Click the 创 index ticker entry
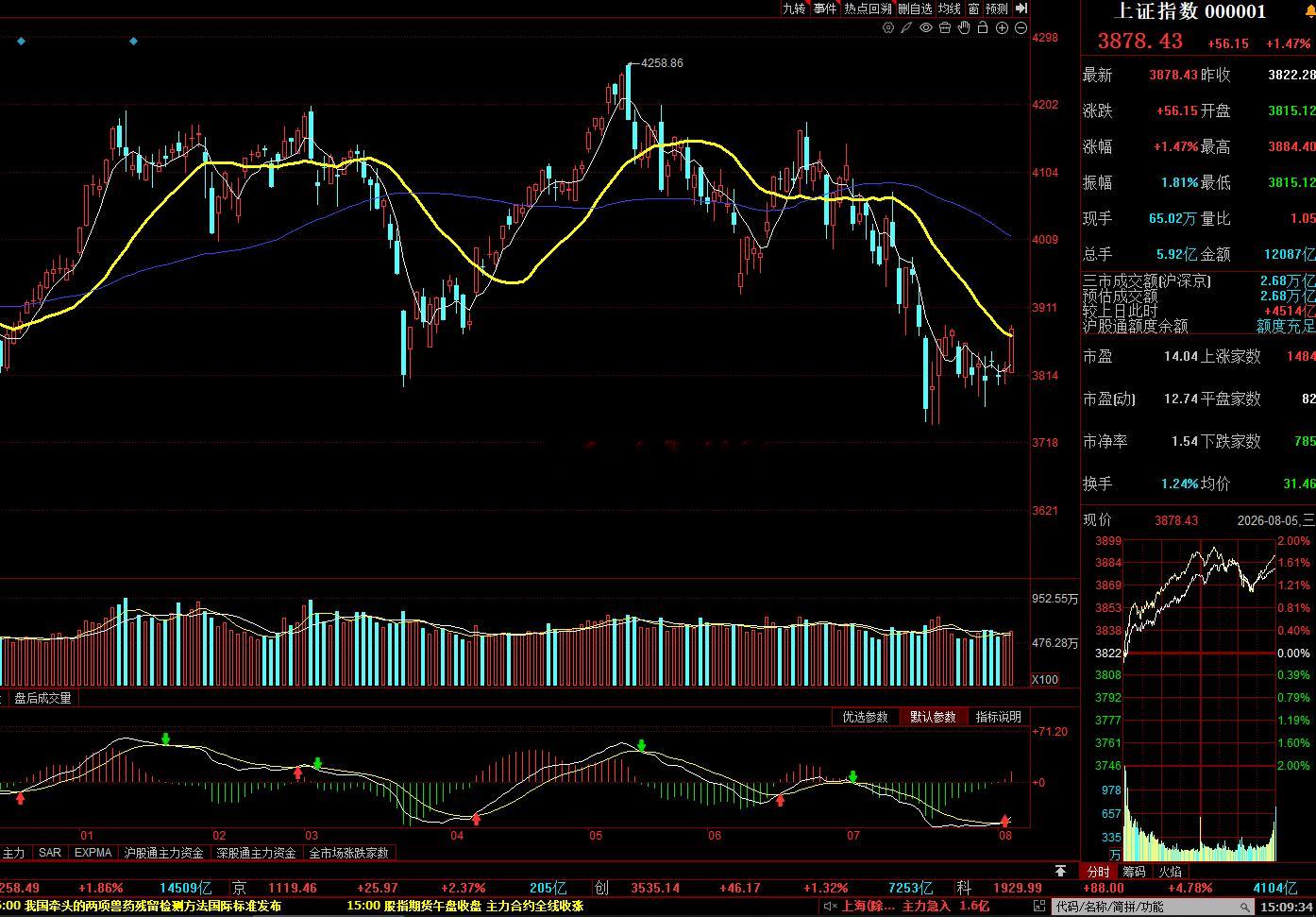This screenshot has height=917, width=1316. pos(601,889)
